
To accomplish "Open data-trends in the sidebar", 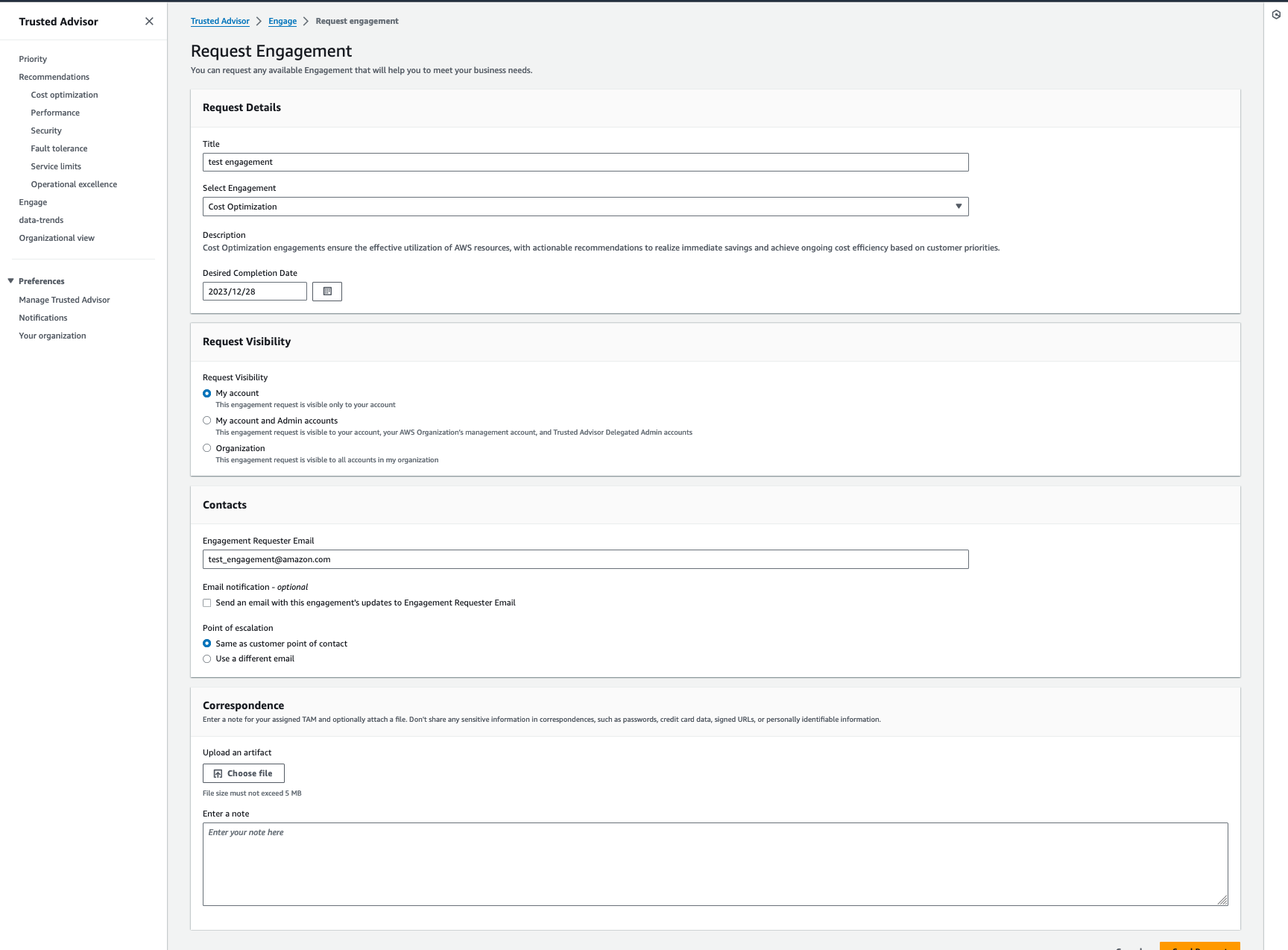I will tap(41, 220).
